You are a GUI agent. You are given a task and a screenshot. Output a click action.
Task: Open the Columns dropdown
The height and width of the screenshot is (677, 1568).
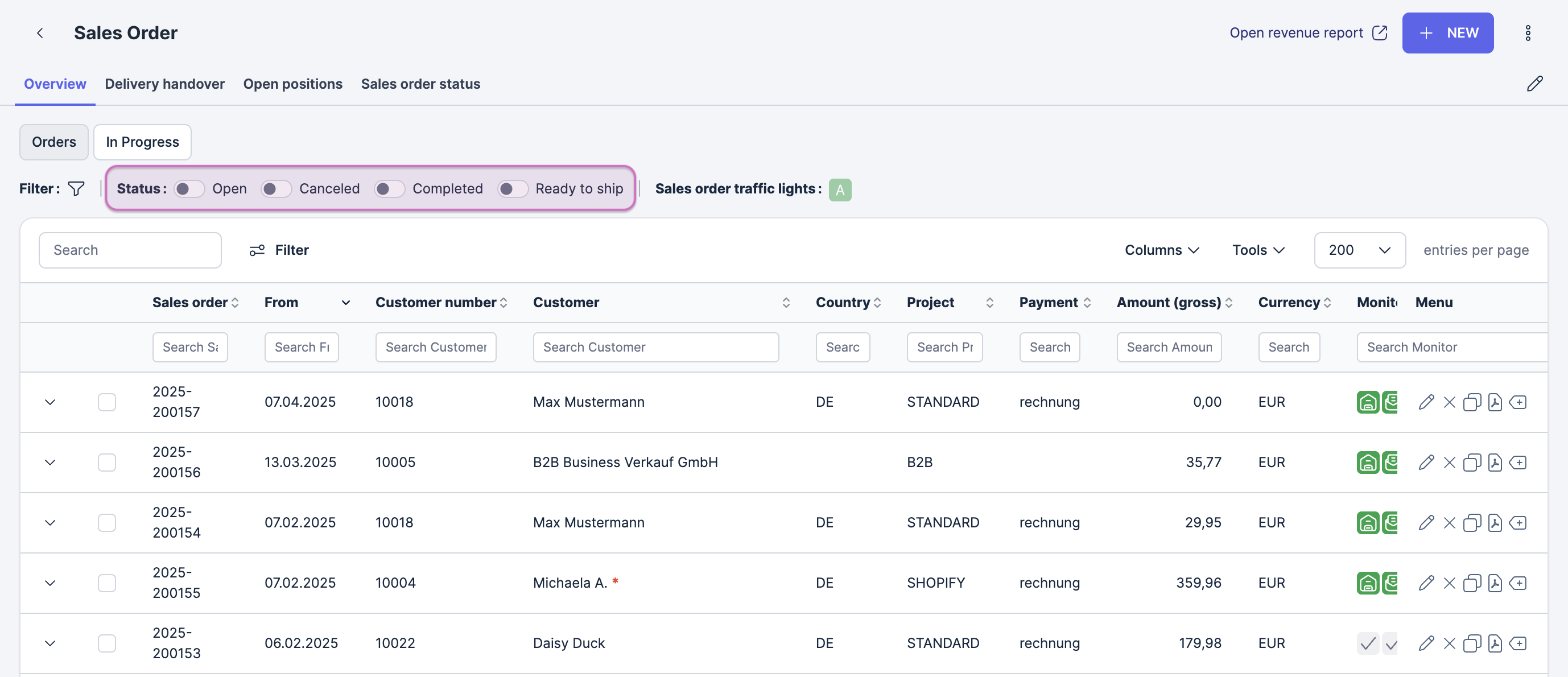(1161, 250)
